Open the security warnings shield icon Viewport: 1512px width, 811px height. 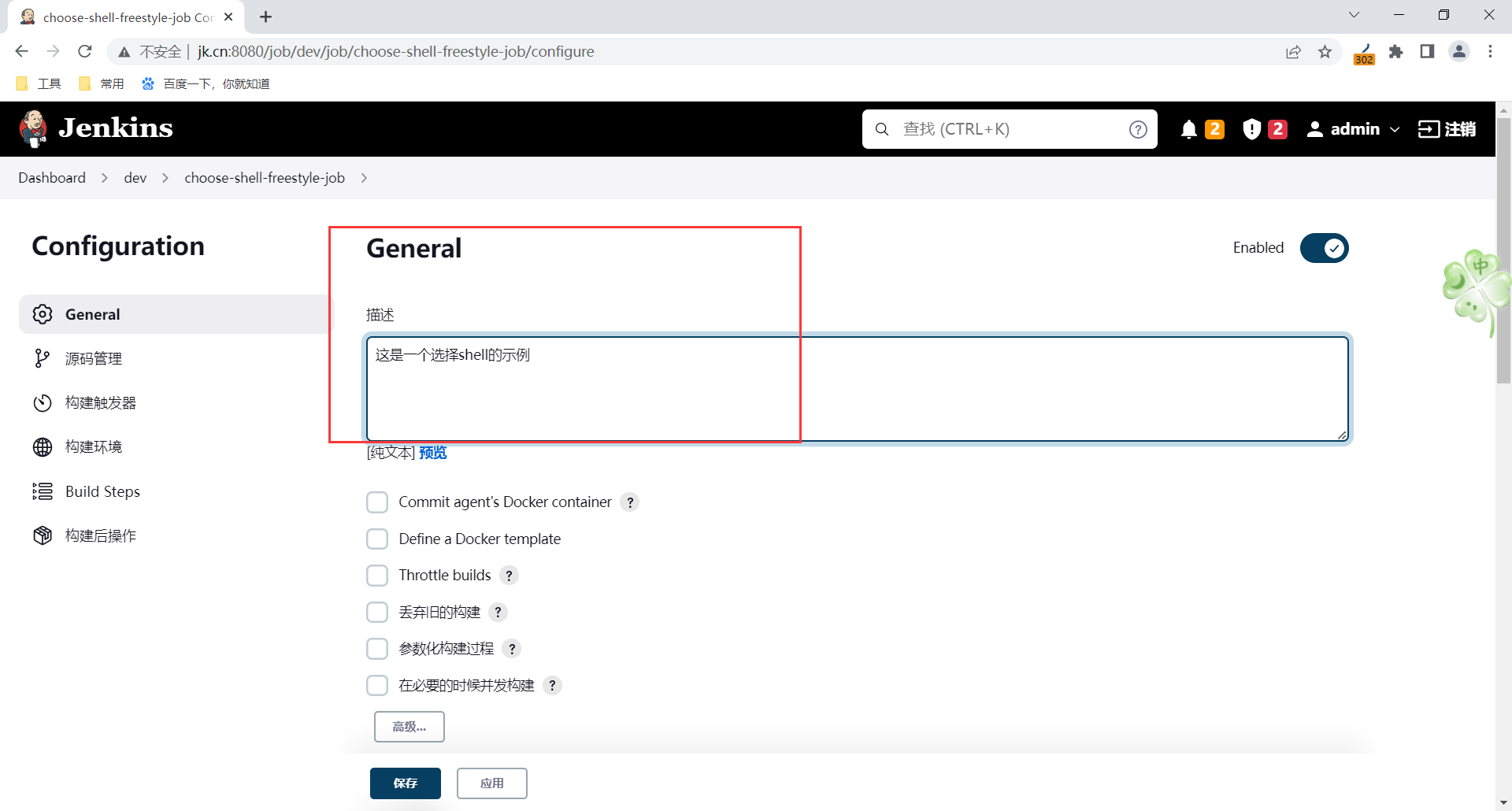tap(1251, 129)
